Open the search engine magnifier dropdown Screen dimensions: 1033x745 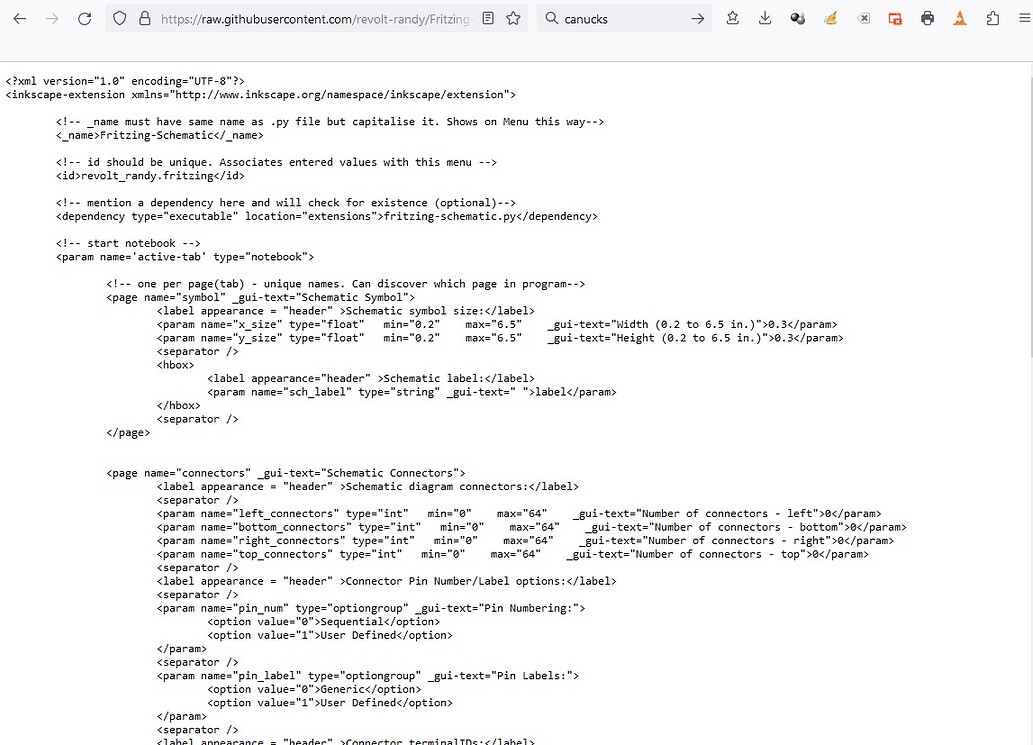tap(551, 18)
